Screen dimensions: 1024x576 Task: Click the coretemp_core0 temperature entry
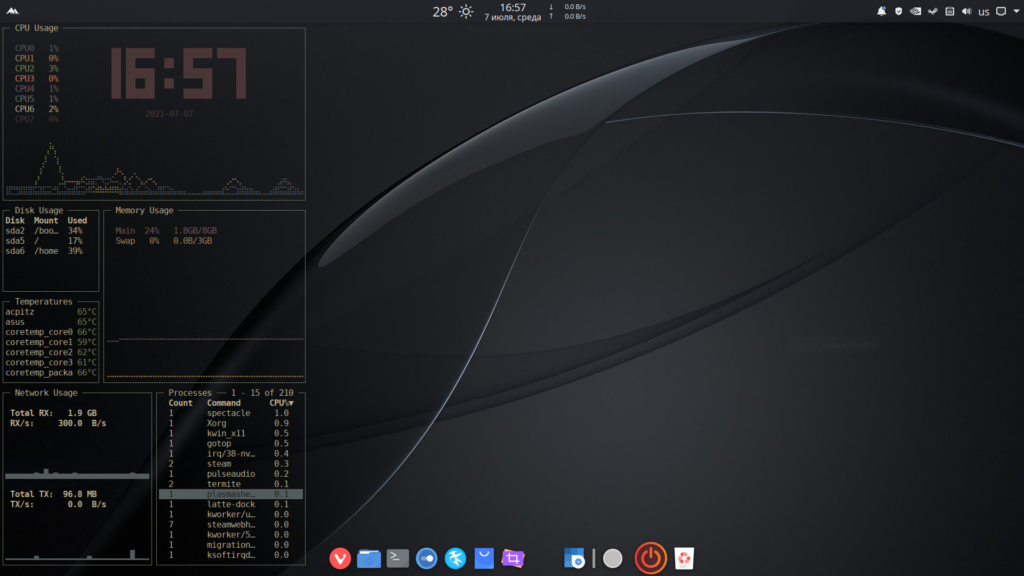(51, 332)
